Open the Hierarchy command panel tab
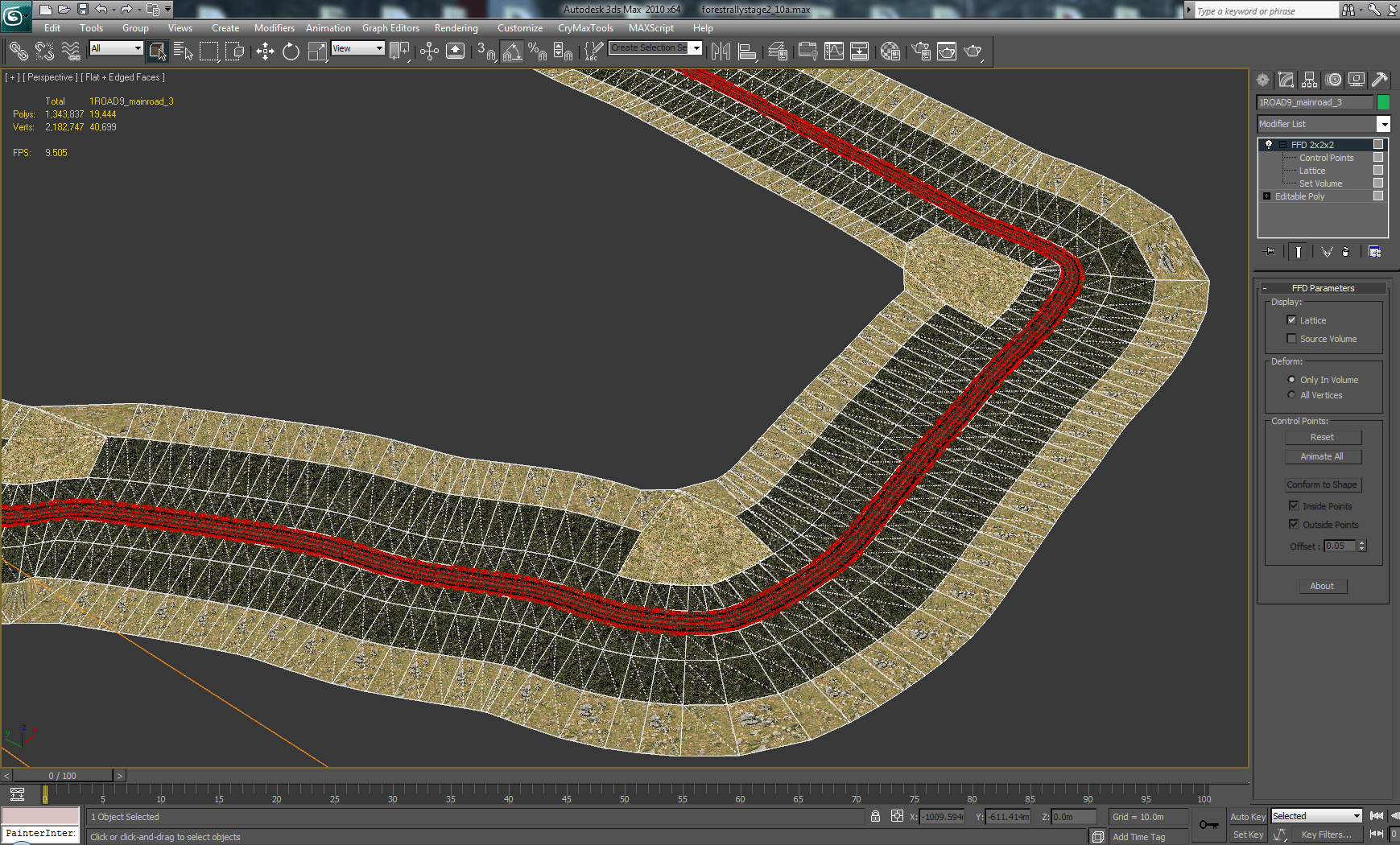The image size is (1400, 845). 1310,80
